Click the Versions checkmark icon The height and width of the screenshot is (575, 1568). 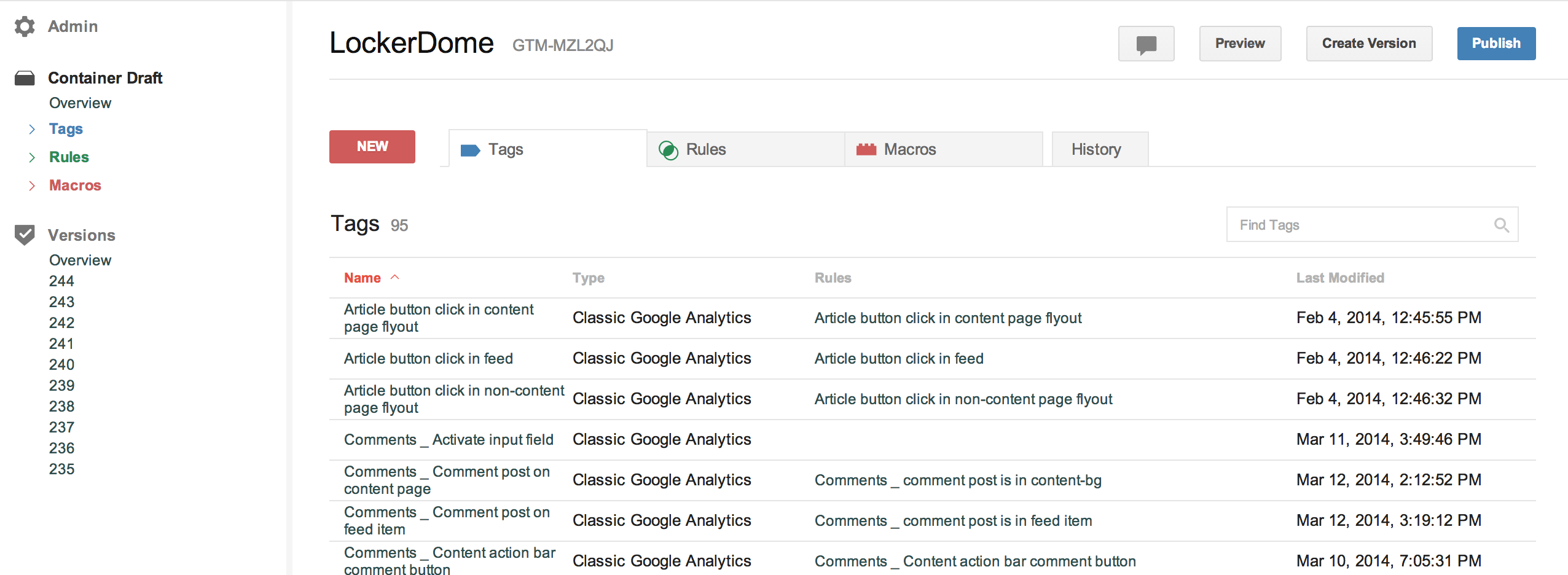25,235
